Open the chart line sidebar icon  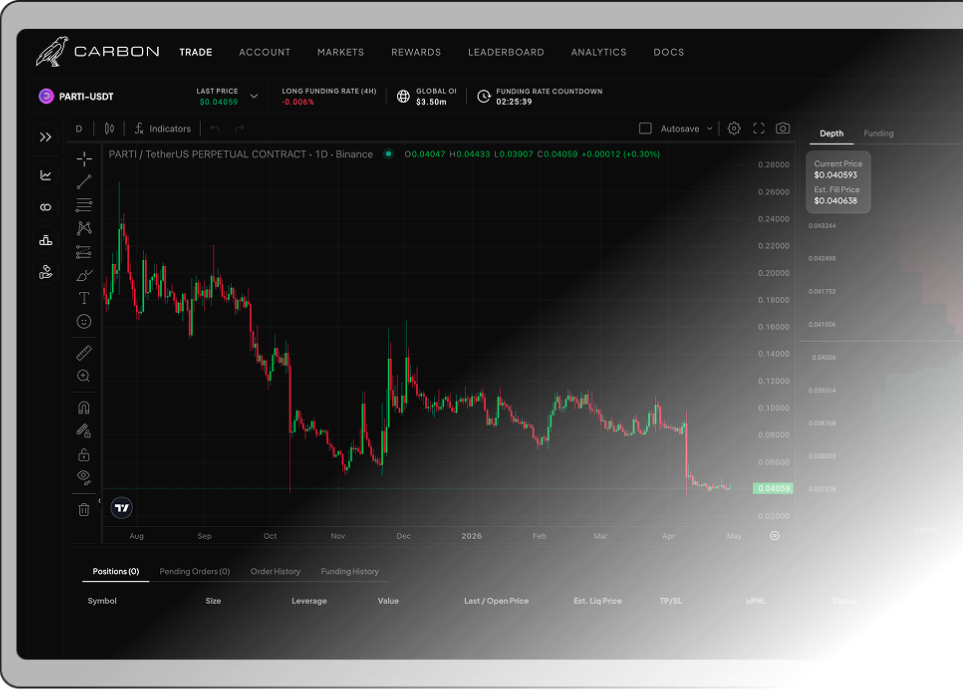pos(45,176)
